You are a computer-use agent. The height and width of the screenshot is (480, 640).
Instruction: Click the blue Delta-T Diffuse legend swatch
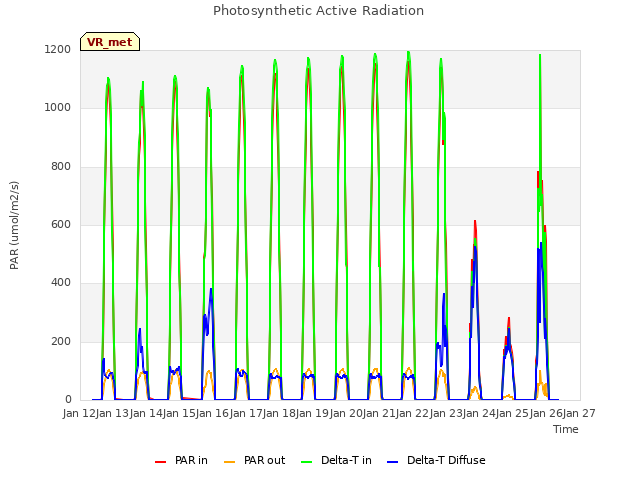point(392,462)
